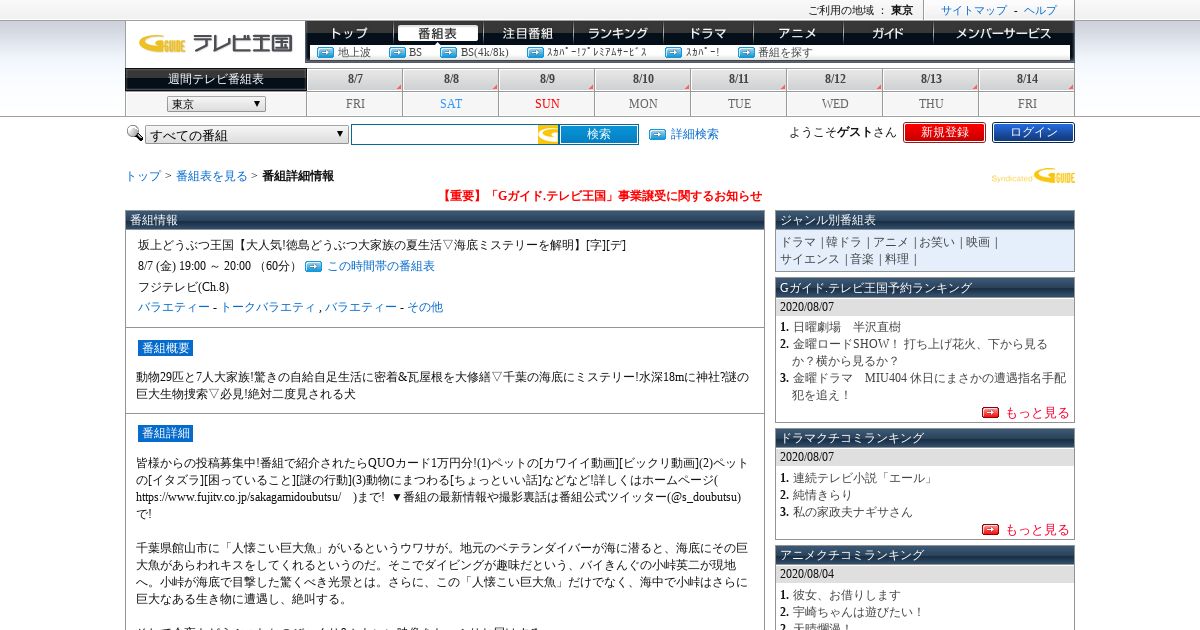Open 金曜ドラマ MIU404 ranking entry
The width and height of the screenshot is (1200, 630).
(929, 386)
